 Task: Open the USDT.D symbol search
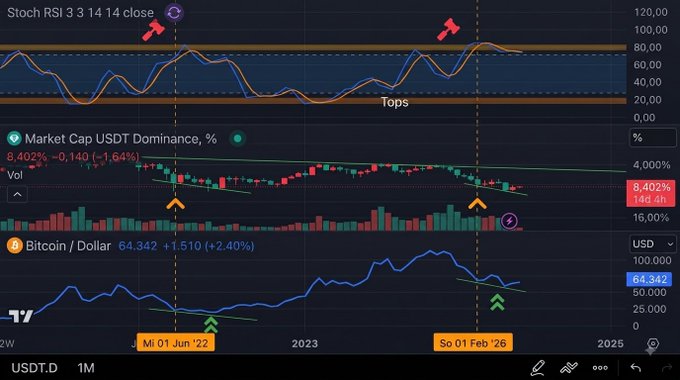pos(34,368)
